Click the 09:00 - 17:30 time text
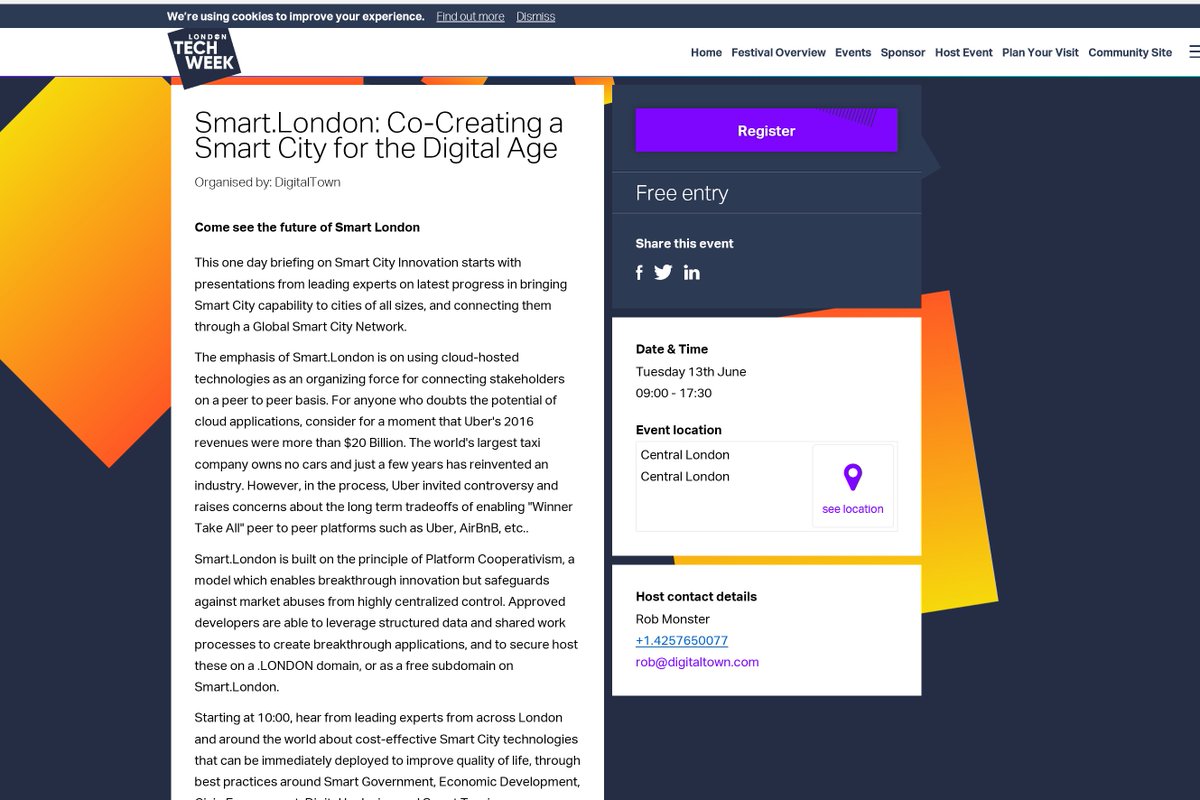 tap(674, 393)
